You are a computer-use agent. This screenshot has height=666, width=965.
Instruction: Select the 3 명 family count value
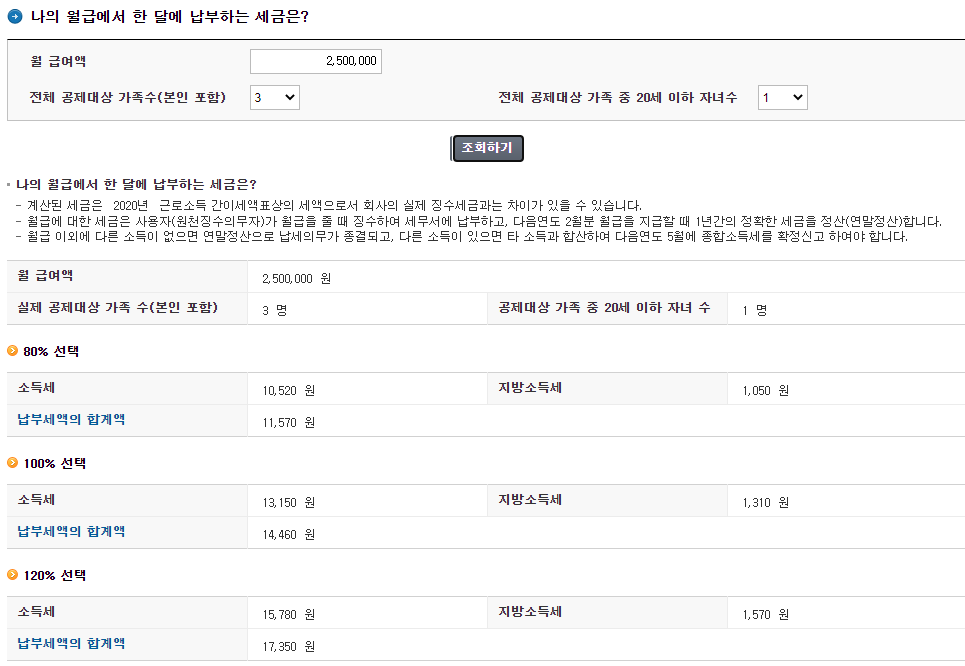[x=274, y=311]
